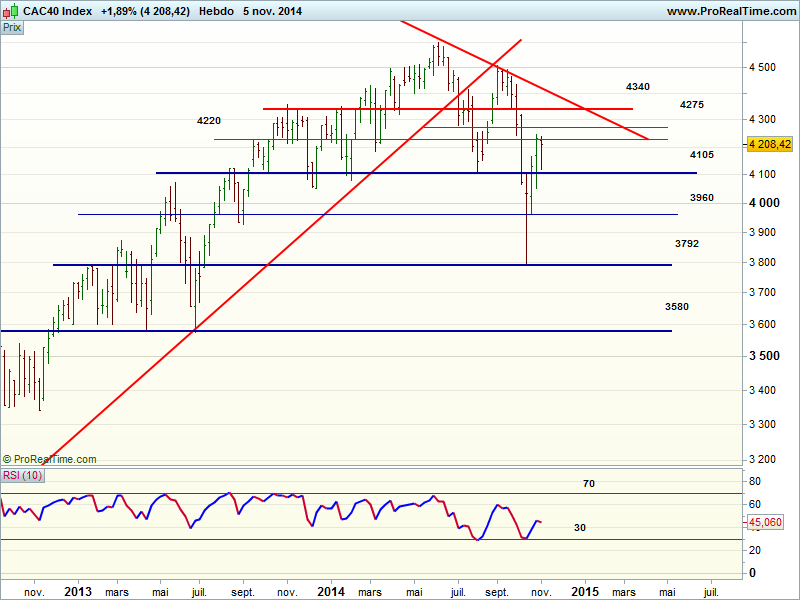The image size is (800, 600).
Task: Select the Prix panel label
Action: click(x=12, y=28)
